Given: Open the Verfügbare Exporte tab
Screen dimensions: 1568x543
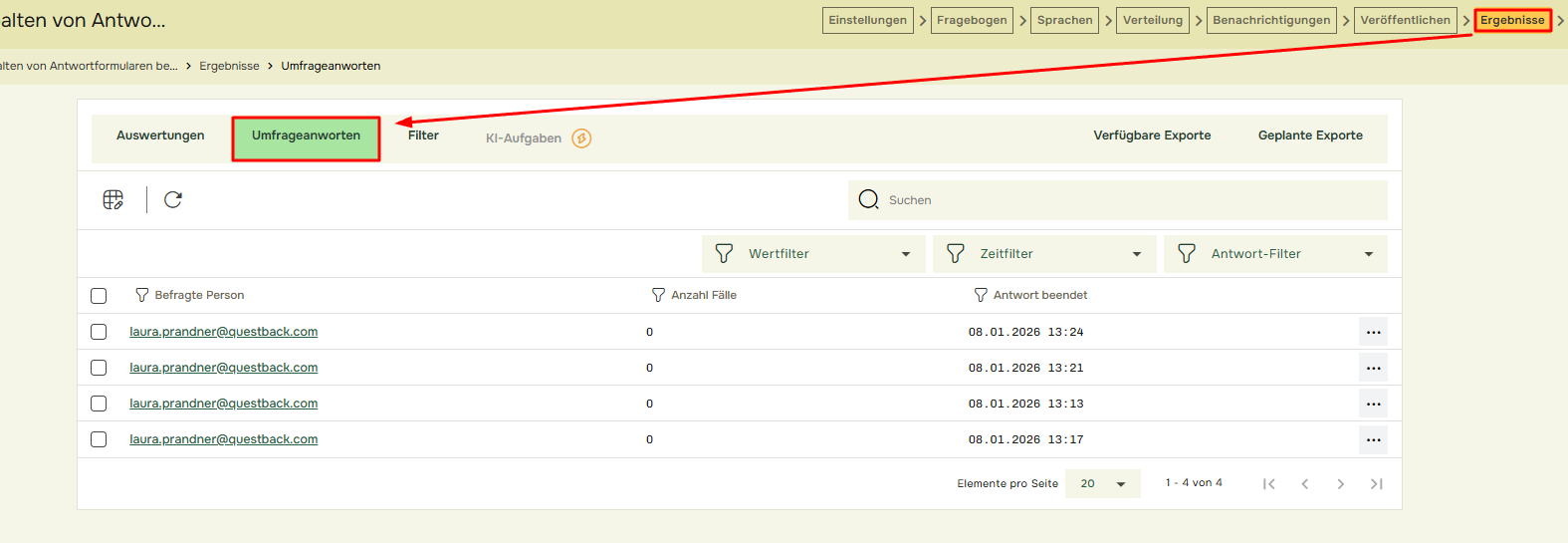Looking at the screenshot, I should 1152,136.
